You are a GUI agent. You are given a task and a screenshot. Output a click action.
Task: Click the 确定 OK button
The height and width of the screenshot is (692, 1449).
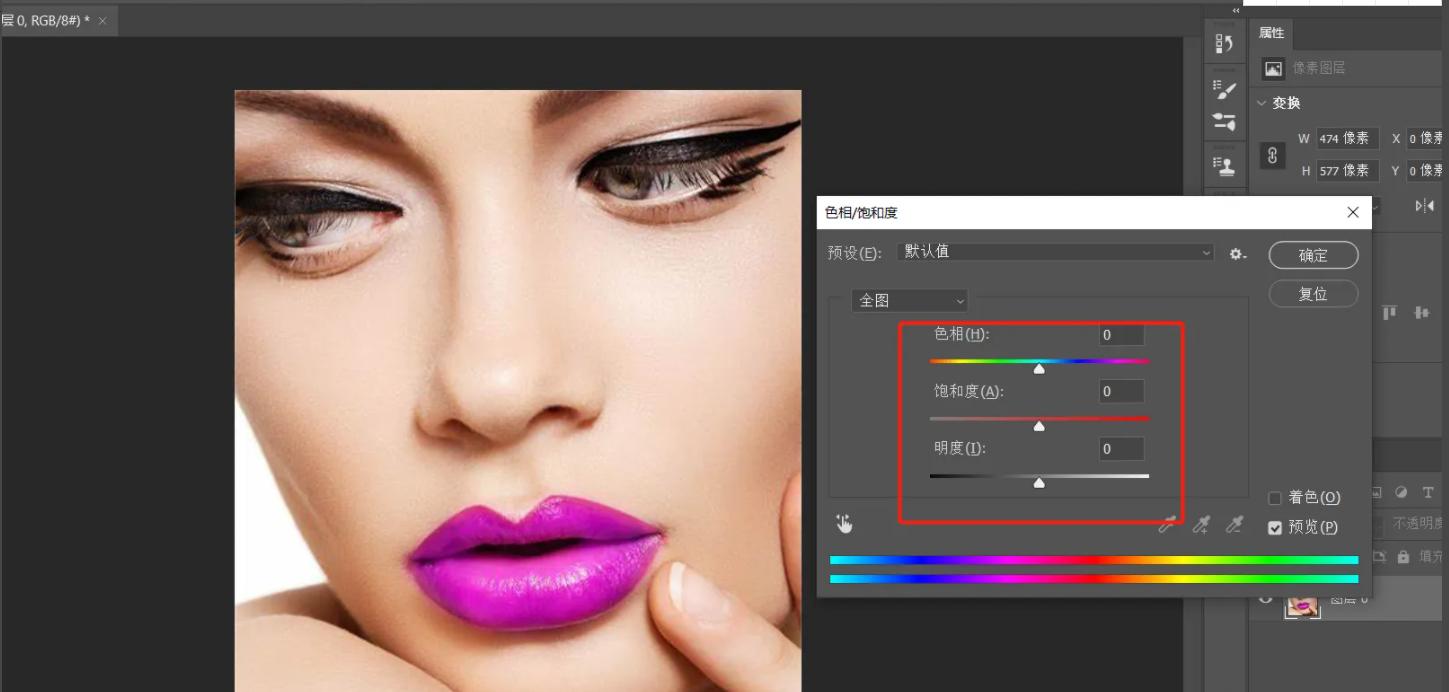[1314, 255]
